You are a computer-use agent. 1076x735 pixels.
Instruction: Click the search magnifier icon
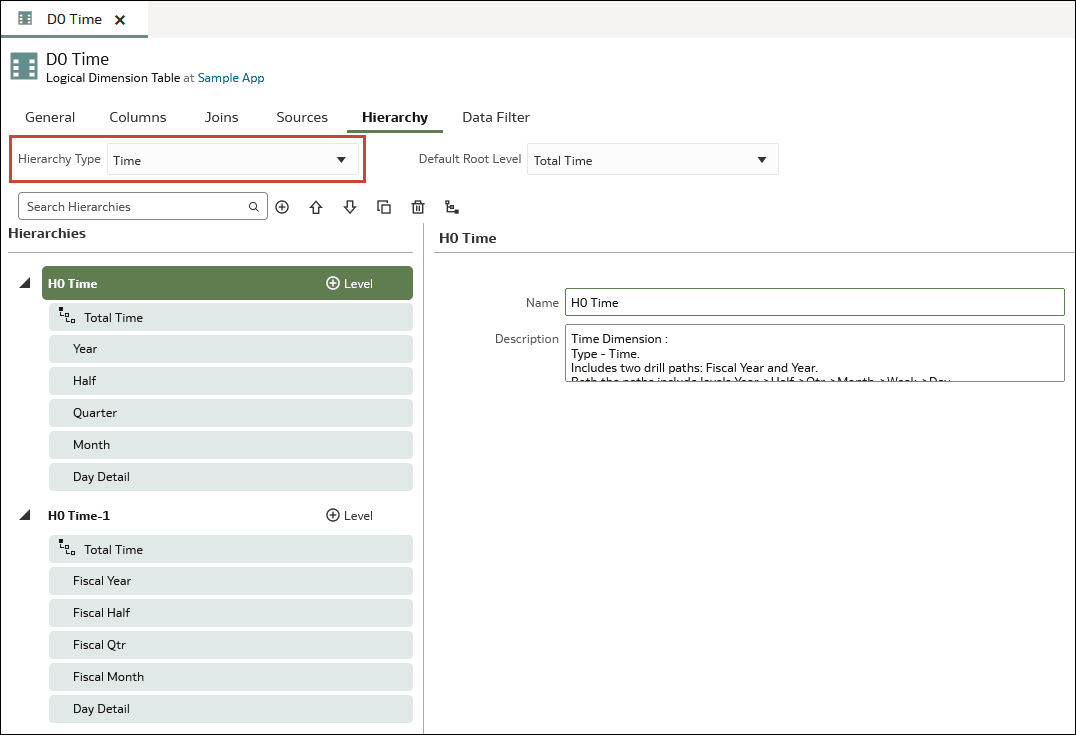click(x=253, y=207)
